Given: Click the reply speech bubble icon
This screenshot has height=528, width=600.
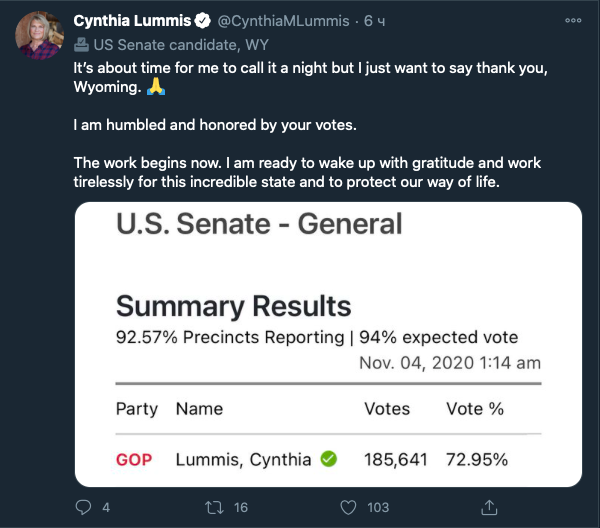Looking at the screenshot, I should (83, 507).
